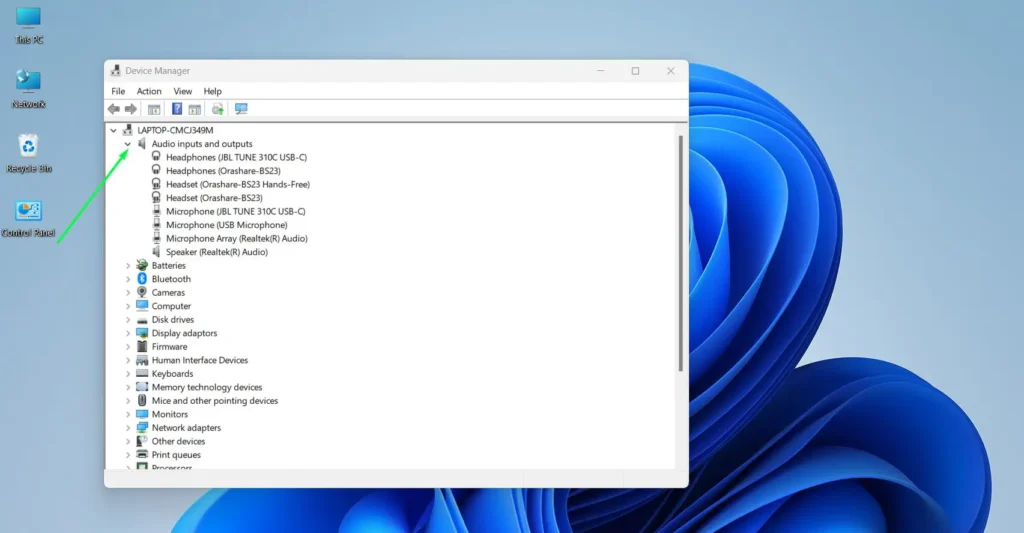The height and width of the screenshot is (533, 1024).
Task: Click the Human Interface Devices label
Action: [200, 360]
